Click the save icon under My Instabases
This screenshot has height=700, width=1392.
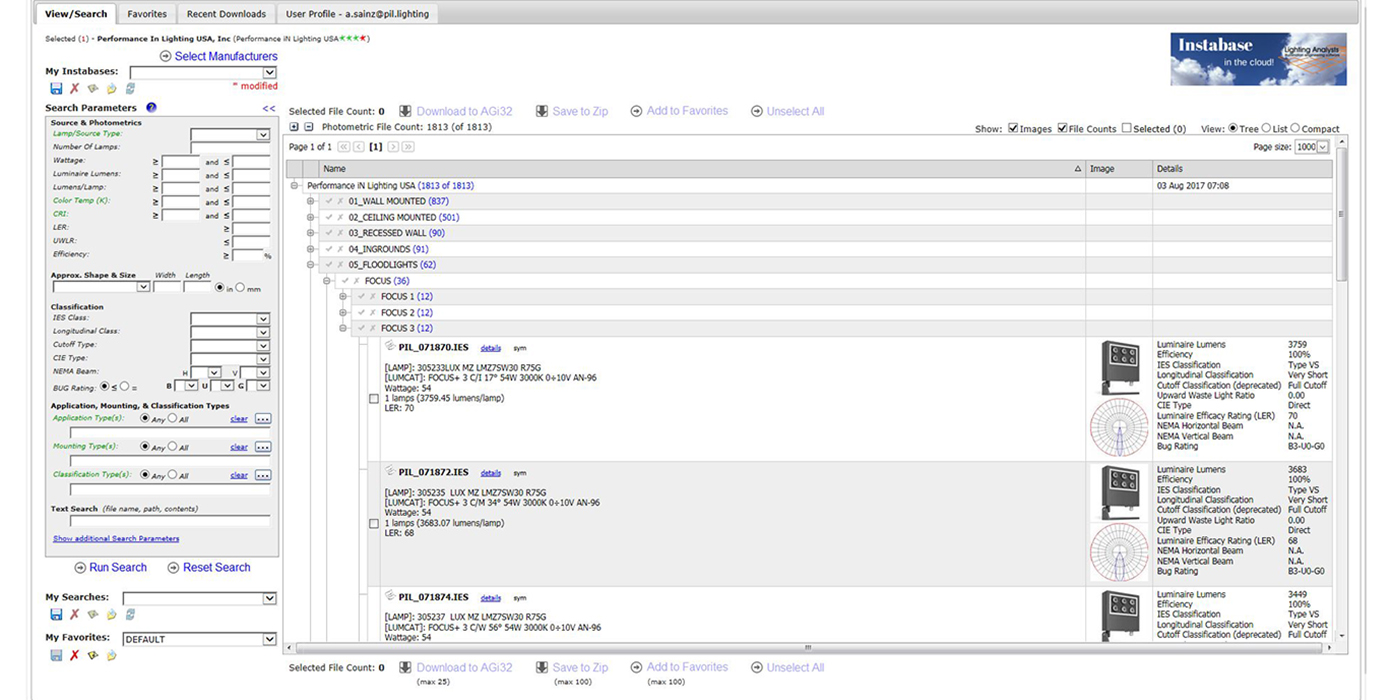56,89
